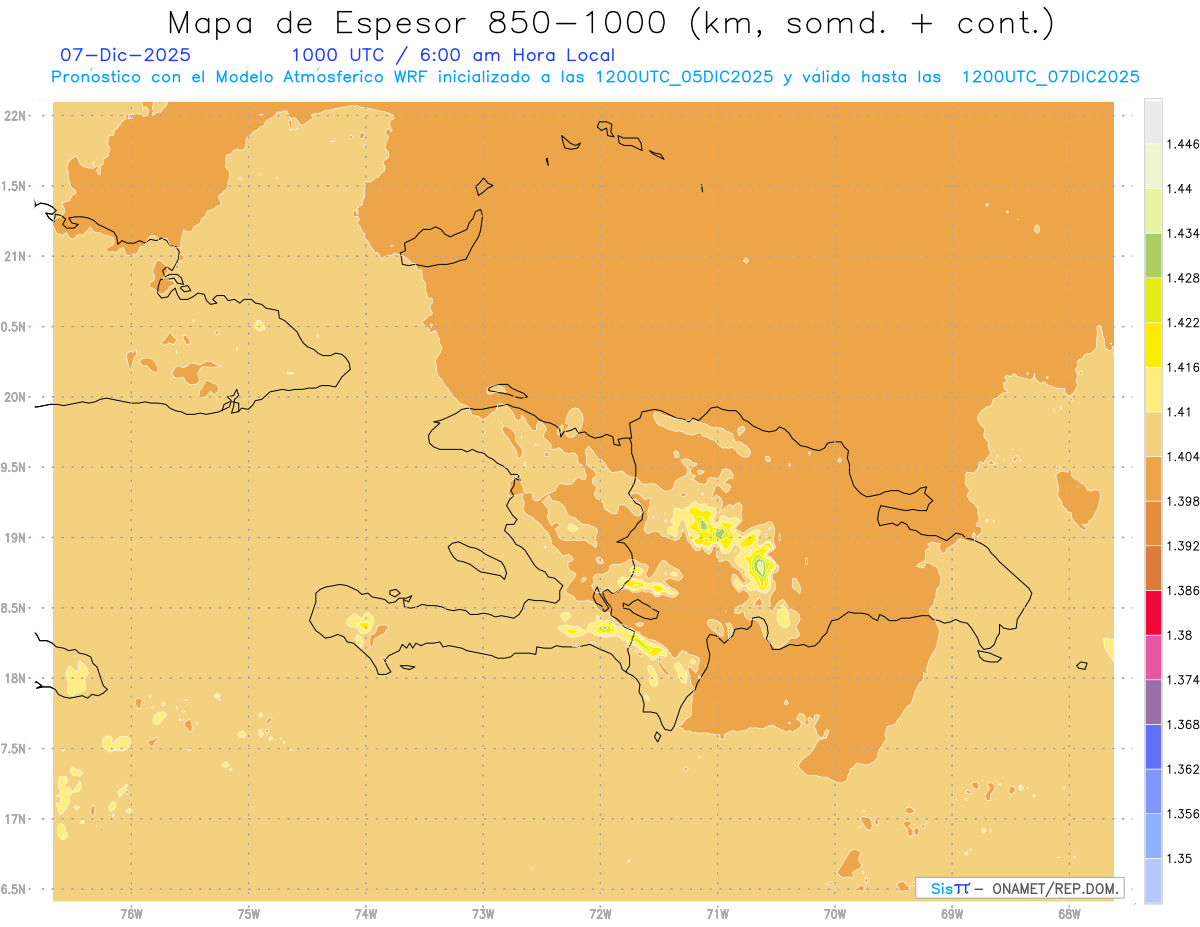Click the legend value 1.398
This screenshot has width=1200, height=927.
click(1184, 501)
